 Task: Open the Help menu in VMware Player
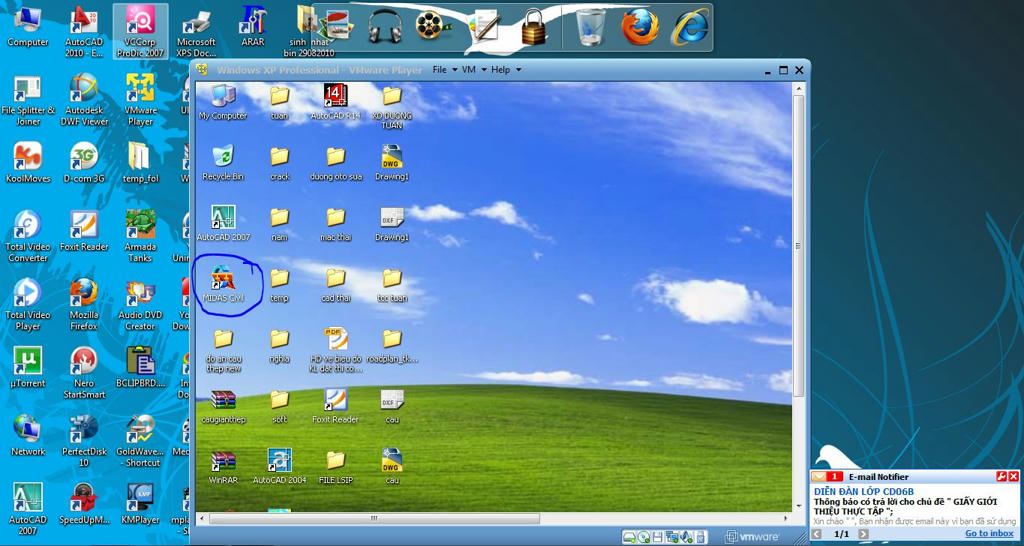pyautogui.click(x=505, y=70)
